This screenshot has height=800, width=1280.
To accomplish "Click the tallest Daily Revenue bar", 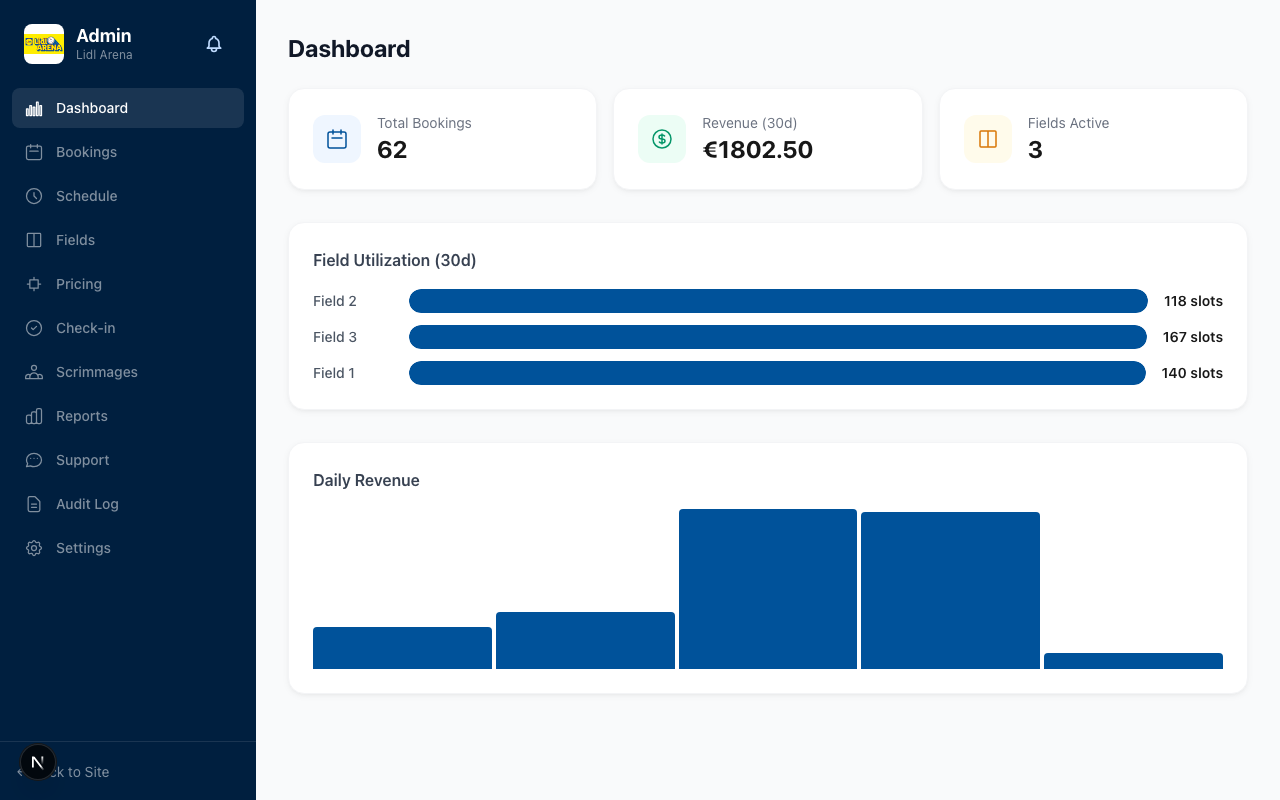I will tap(767, 589).
